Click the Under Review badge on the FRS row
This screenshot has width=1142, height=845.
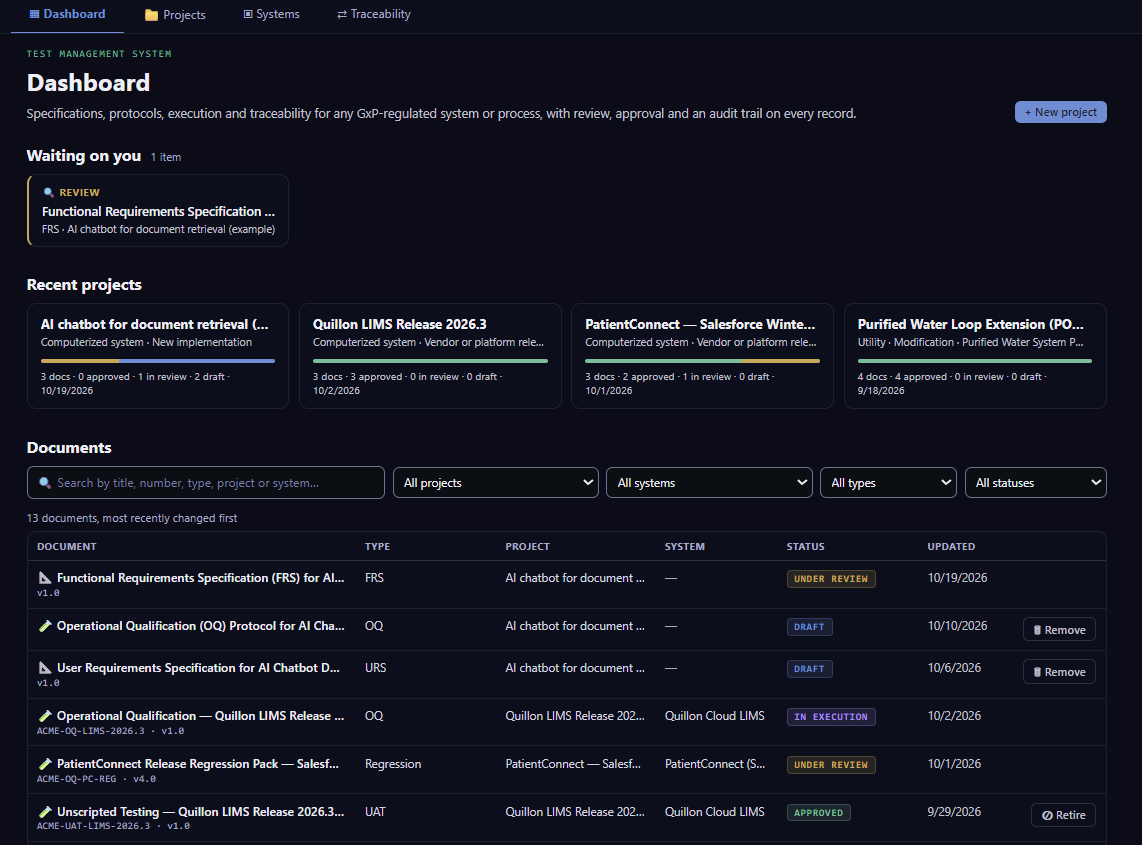point(831,579)
